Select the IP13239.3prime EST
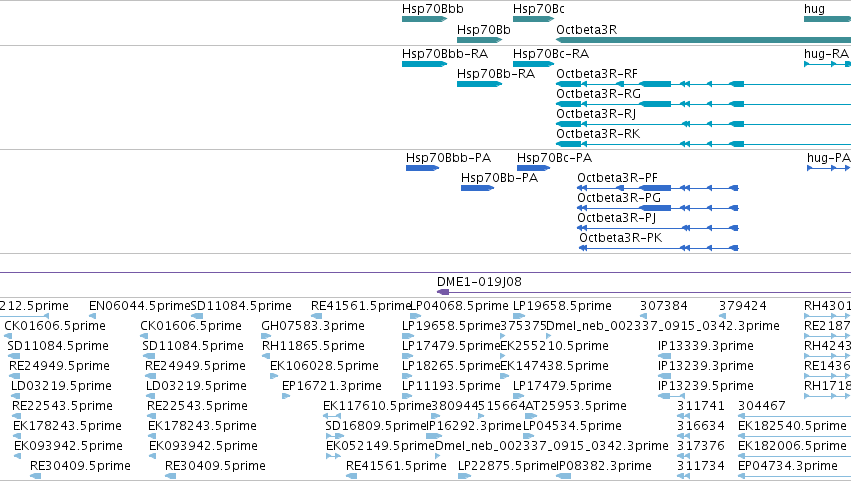This screenshot has width=851, height=481. (x=706, y=366)
